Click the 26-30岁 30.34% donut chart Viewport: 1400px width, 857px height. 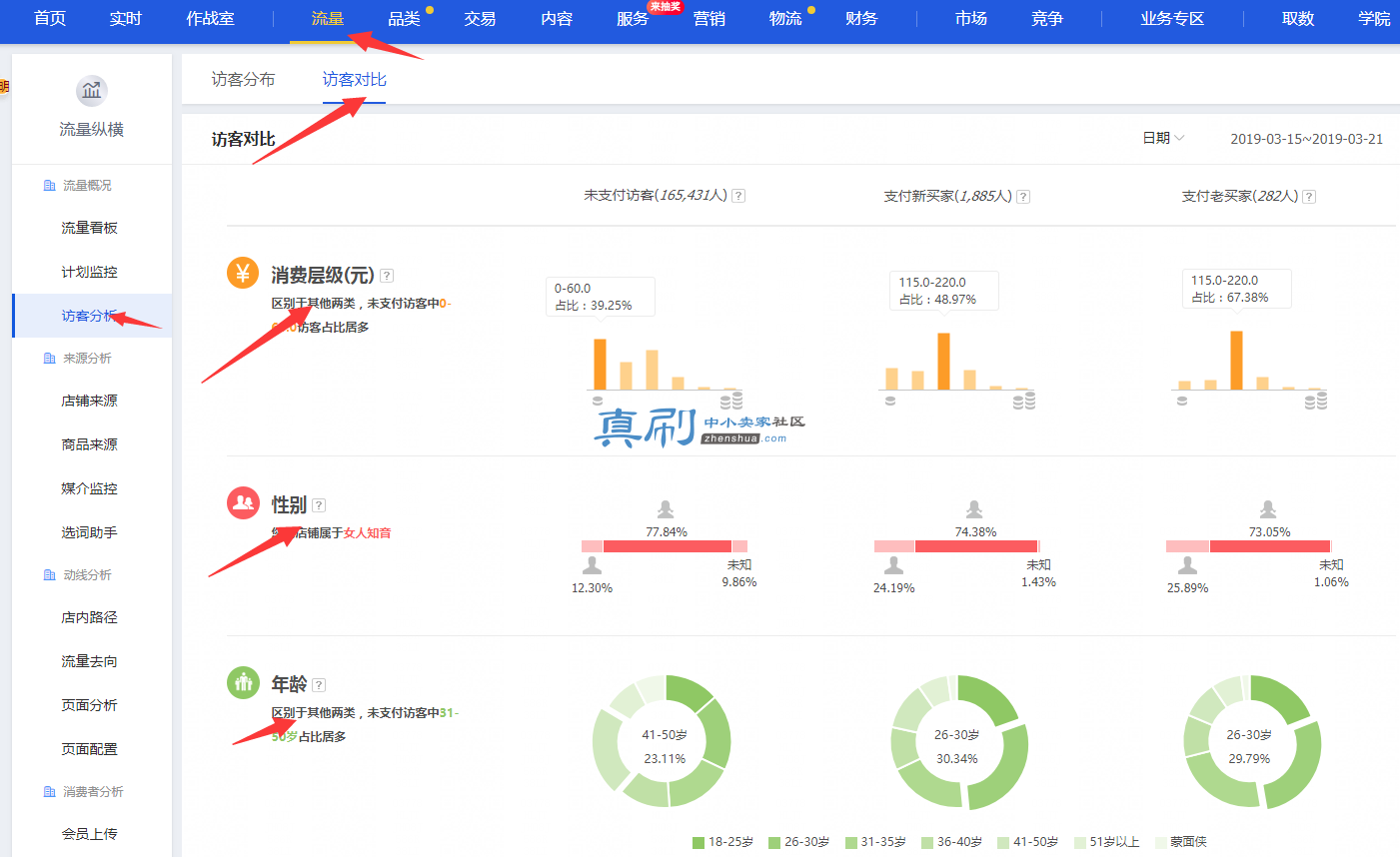pyautogui.click(x=959, y=742)
